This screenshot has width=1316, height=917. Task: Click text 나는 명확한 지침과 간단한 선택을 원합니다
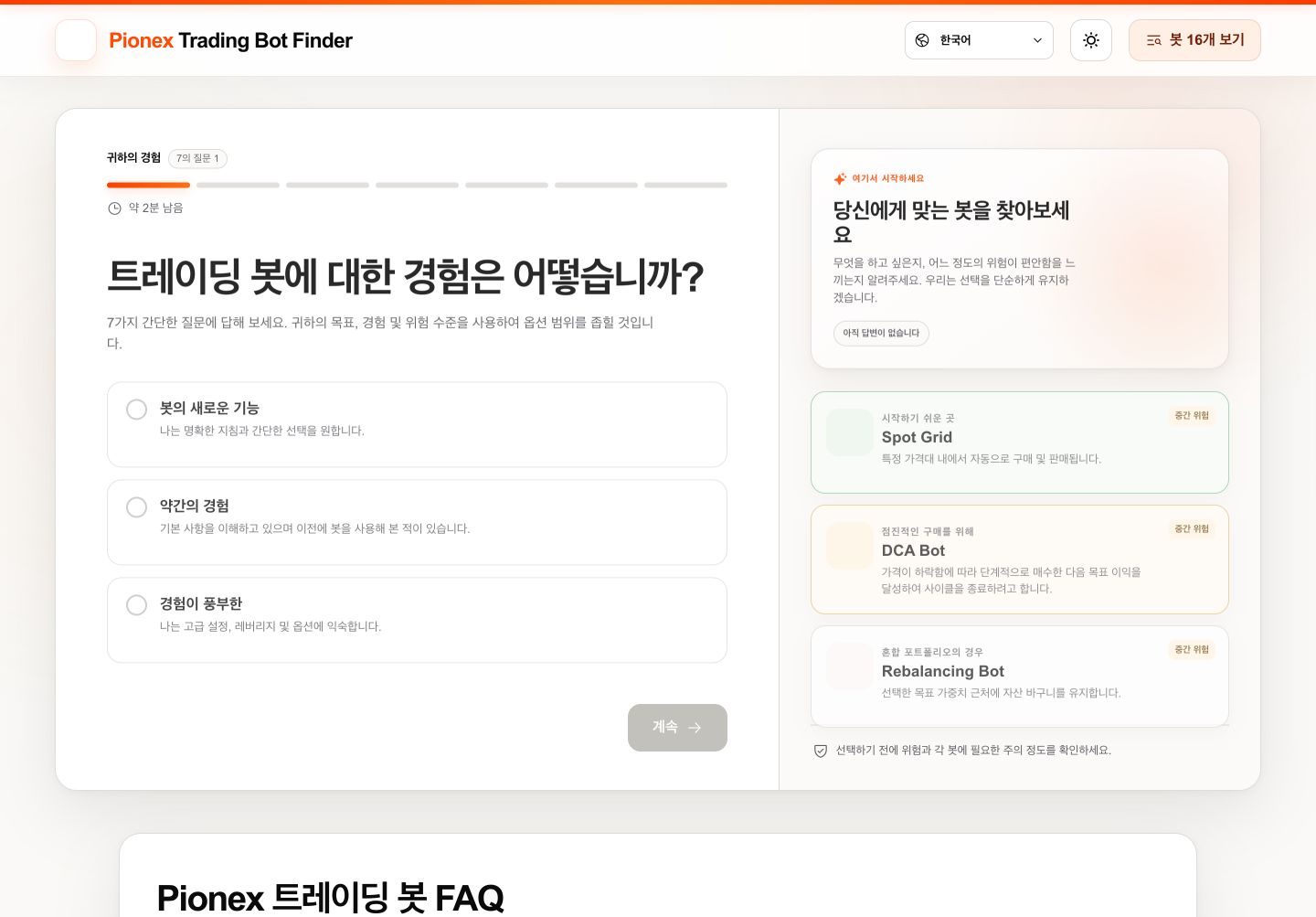[x=262, y=431]
